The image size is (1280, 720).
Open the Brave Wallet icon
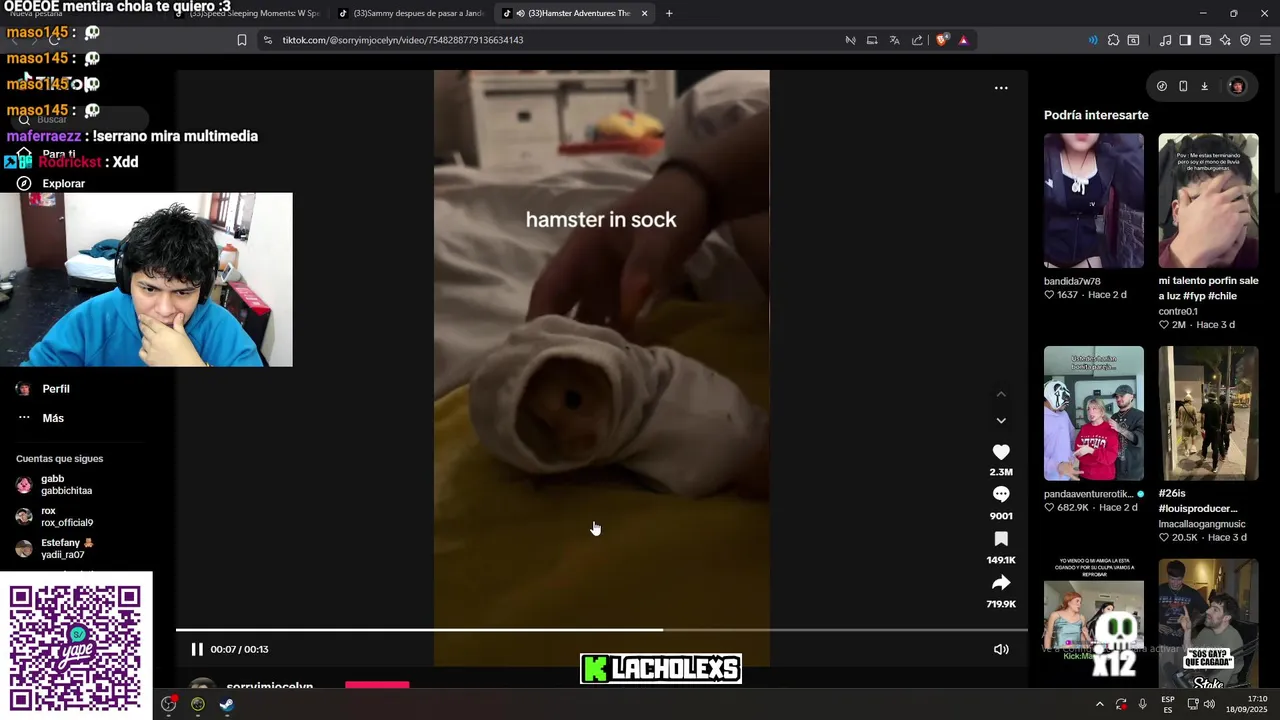1205,40
